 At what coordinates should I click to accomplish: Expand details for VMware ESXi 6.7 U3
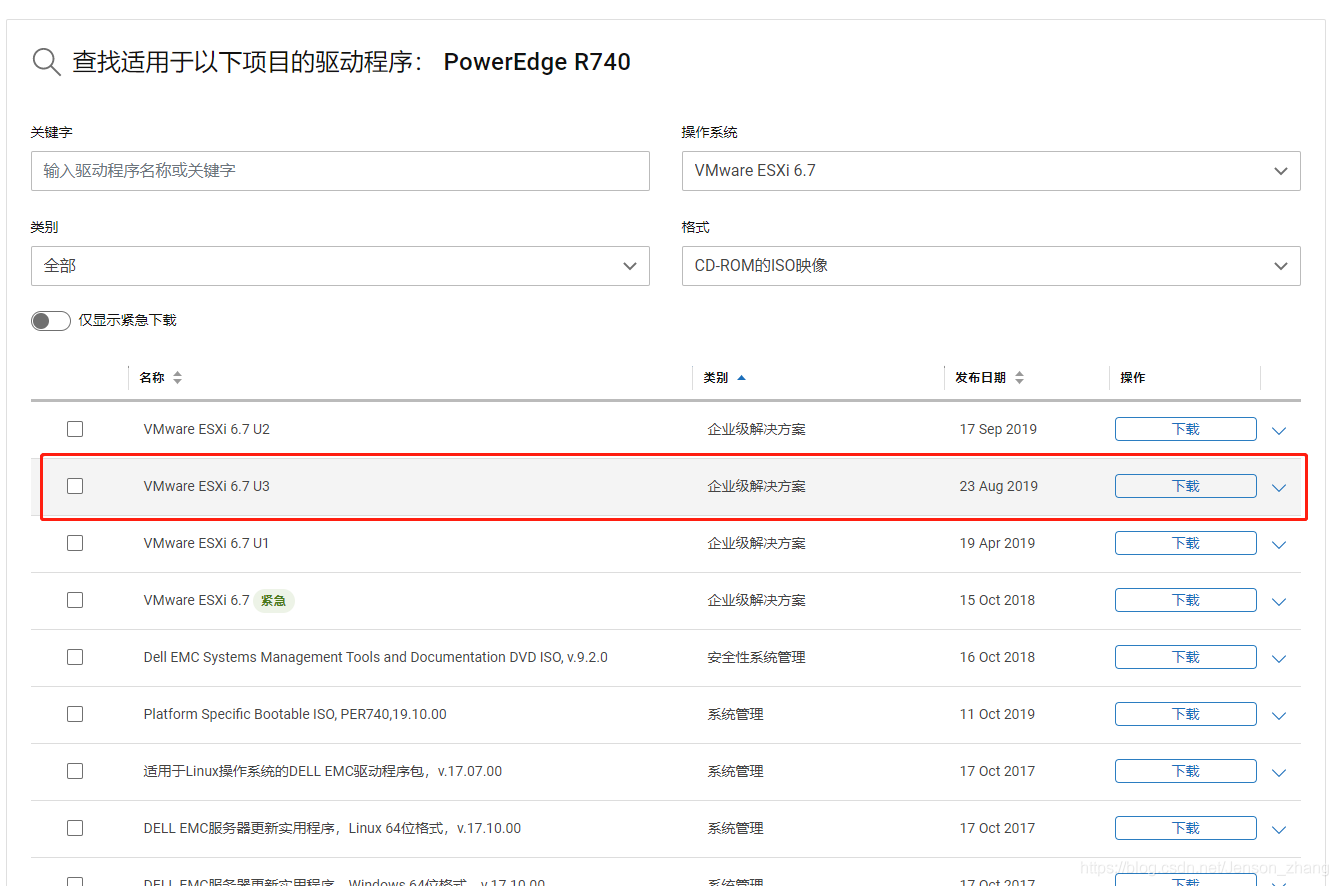[x=1279, y=488]
